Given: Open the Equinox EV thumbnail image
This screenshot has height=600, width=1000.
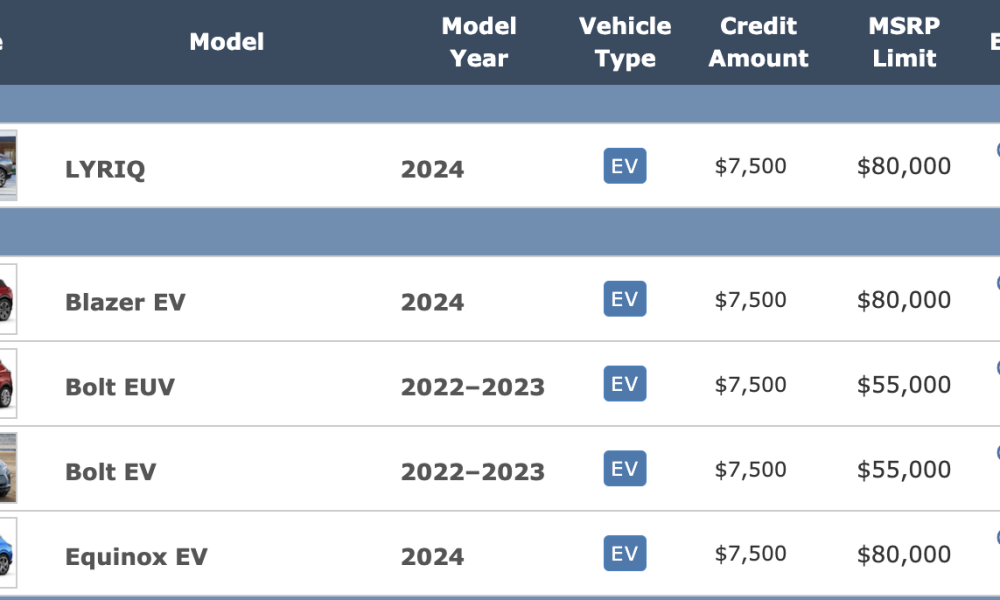Looking at the screenshot, I should (8, 553).
